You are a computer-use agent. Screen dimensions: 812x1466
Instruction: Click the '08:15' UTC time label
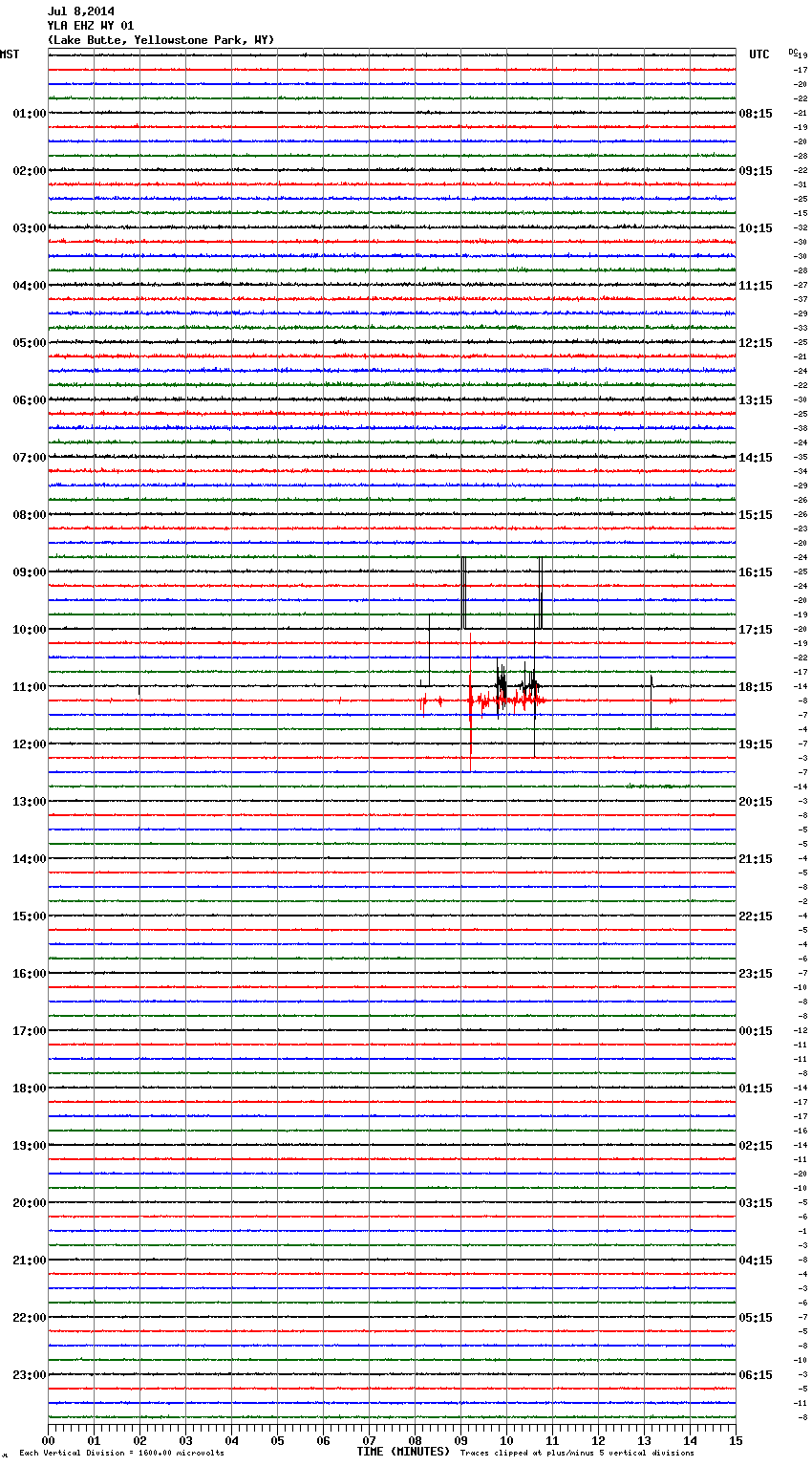click(756, 114)
